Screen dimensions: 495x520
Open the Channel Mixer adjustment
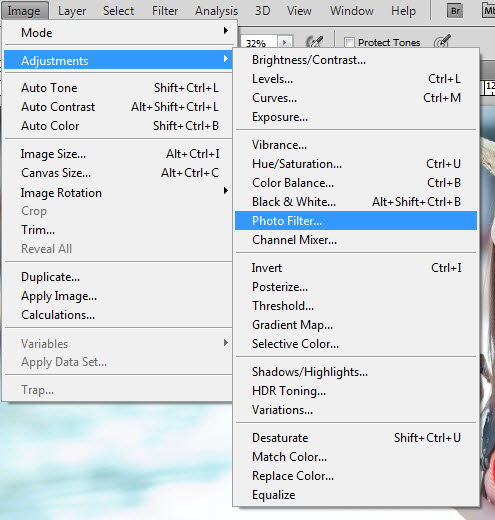(x=356, y=240)
